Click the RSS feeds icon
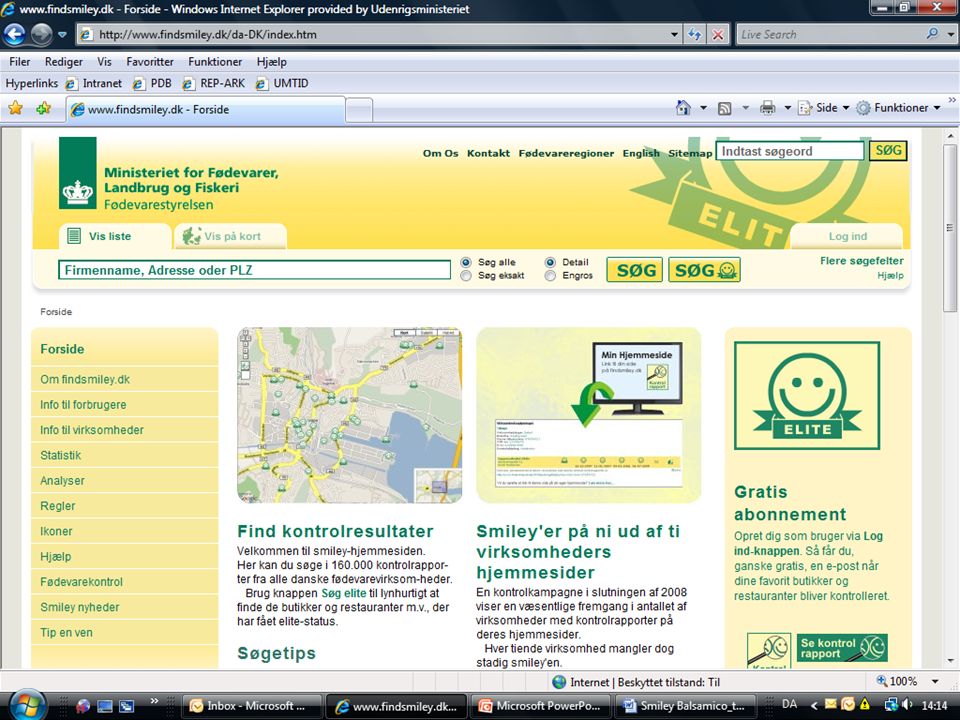 click(x=724, y=108)
